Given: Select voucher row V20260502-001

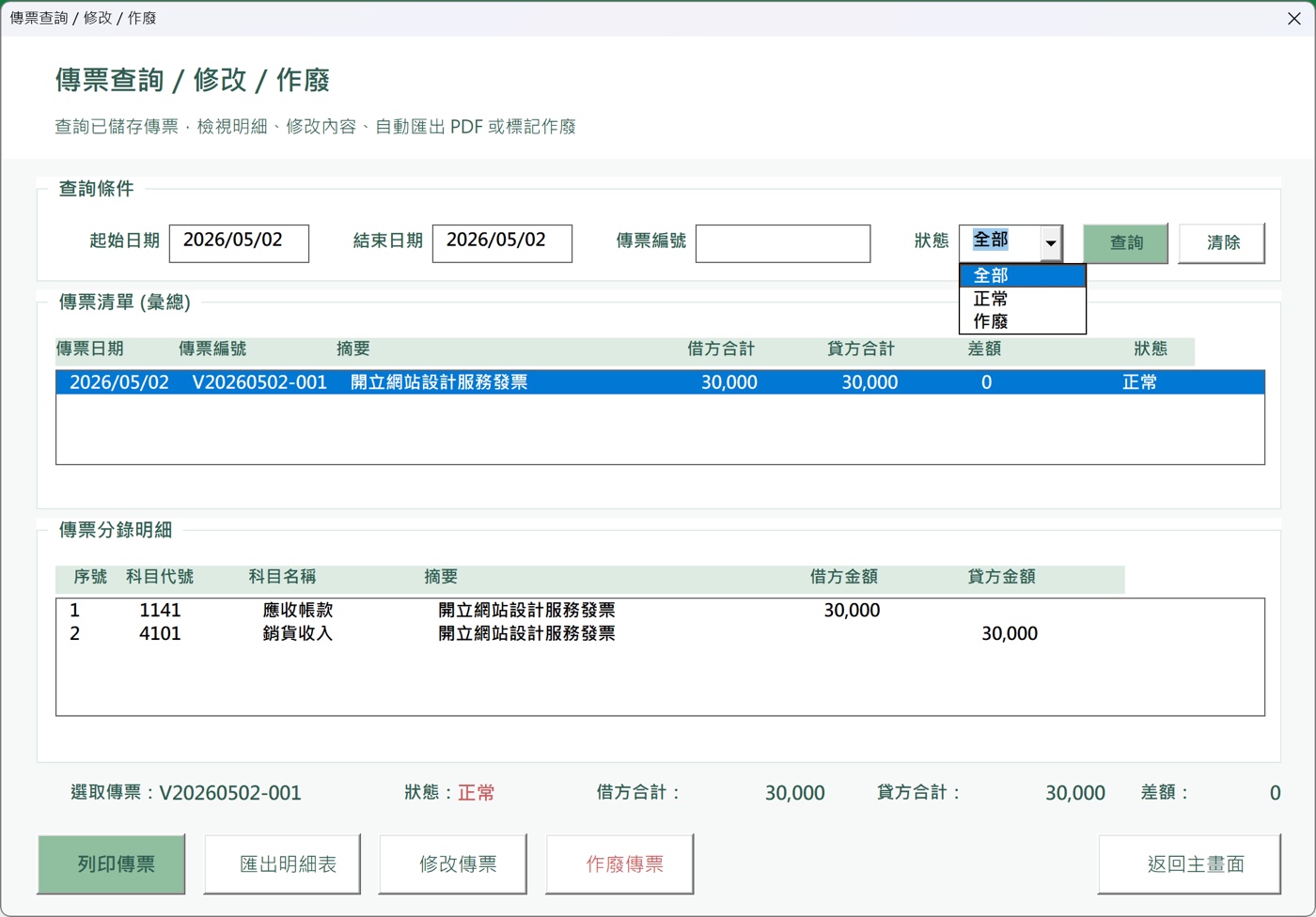Looking at the screenshot, I should pos(660,382).
